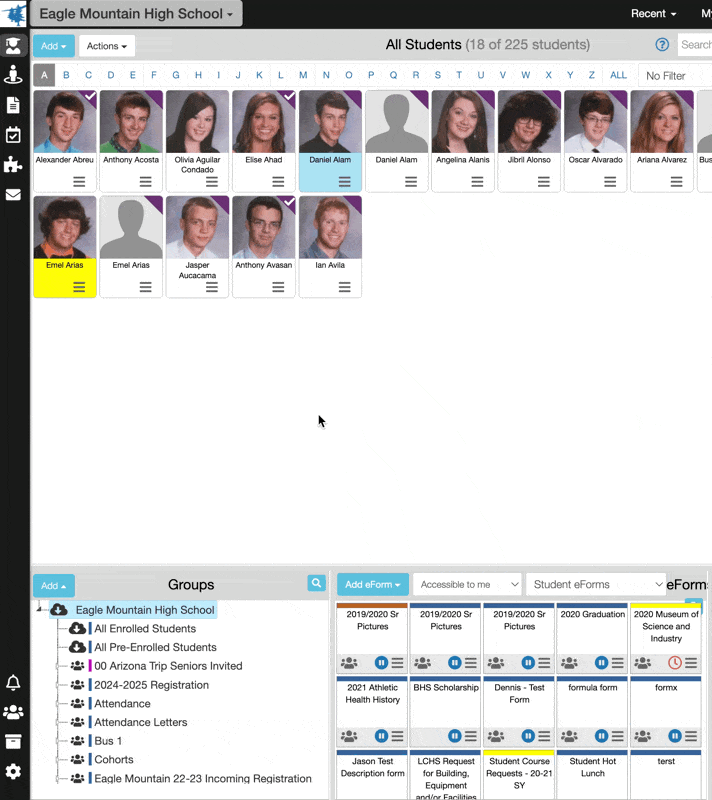The image size is (712, 800).
Task: Open the Students graduation cap sidebar icon
Action: click(x=13, y=46)
